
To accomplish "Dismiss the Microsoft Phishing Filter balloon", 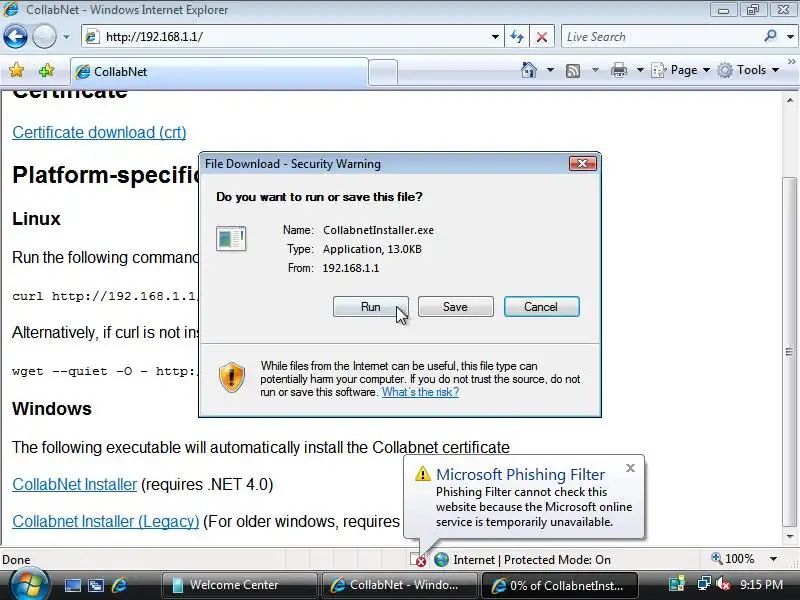I will click(x=631, y=468).
